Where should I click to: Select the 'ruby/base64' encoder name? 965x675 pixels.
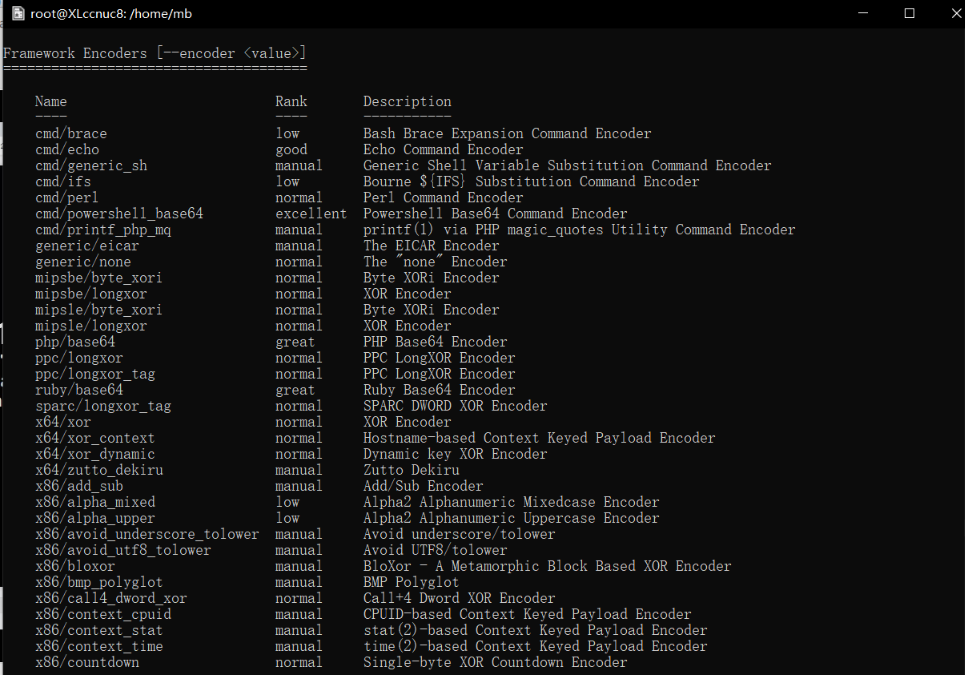click(x=79, y=389)
